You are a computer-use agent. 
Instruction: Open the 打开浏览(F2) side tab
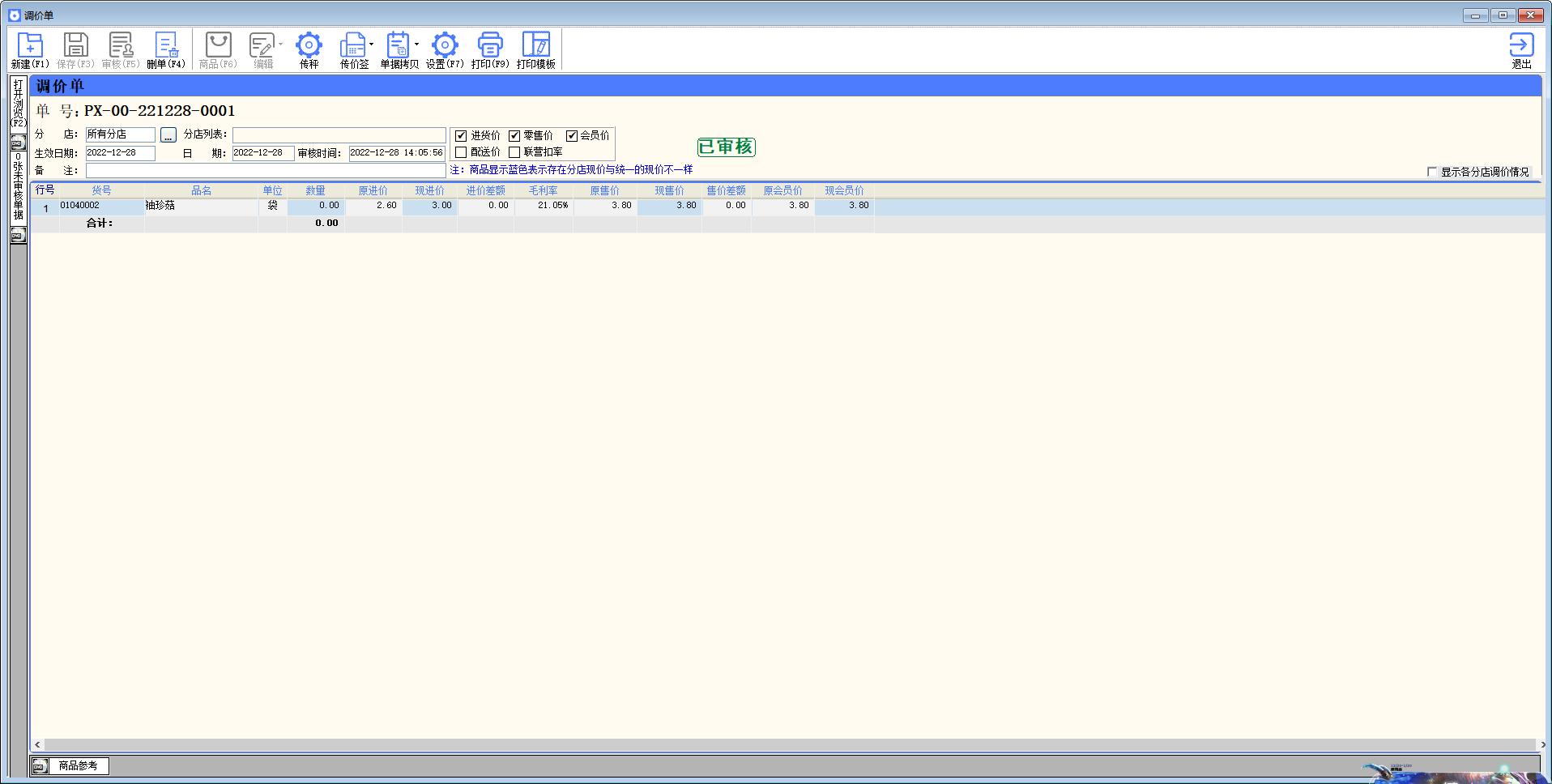[18, 103]
